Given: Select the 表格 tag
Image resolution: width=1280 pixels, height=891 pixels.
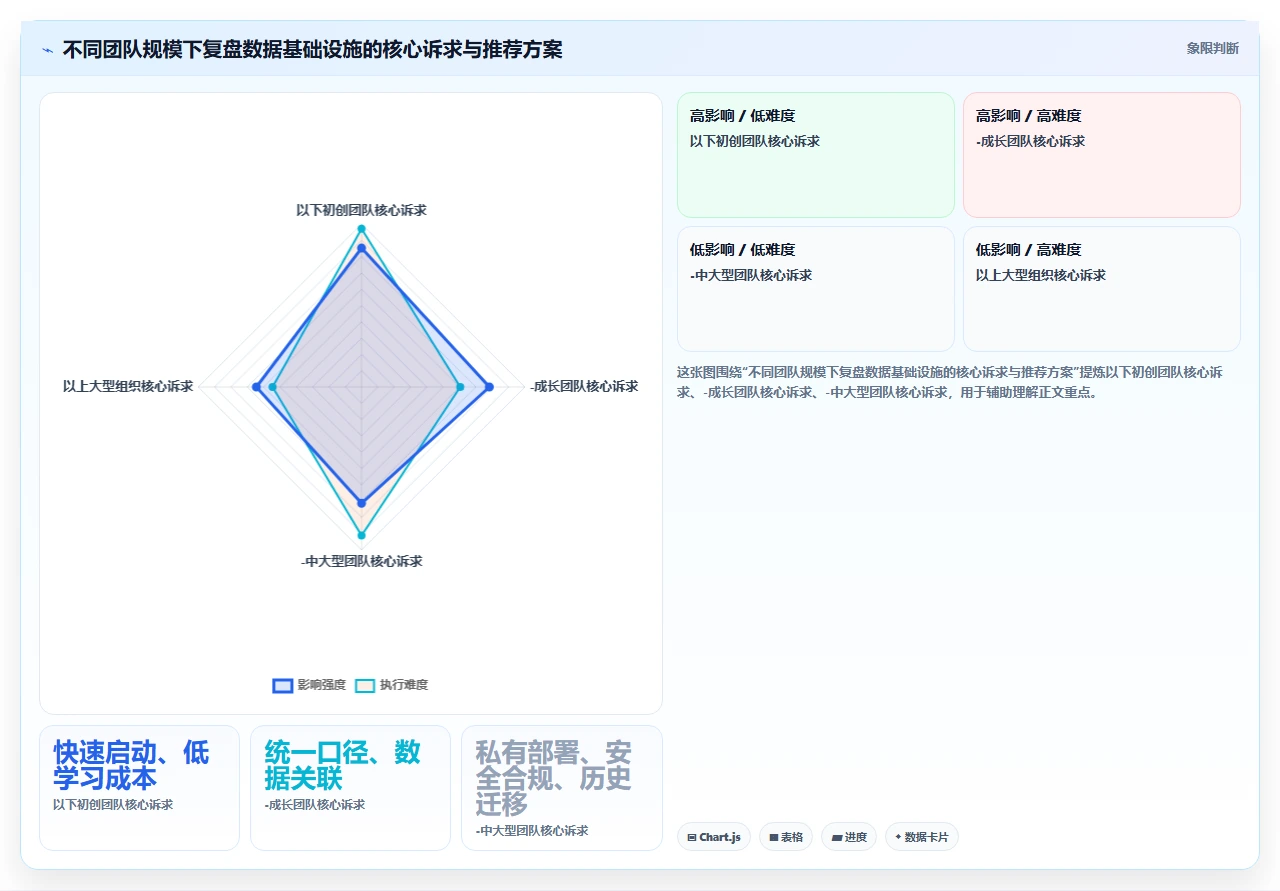Looking at the screenshot, I should (x=786, y=837).
